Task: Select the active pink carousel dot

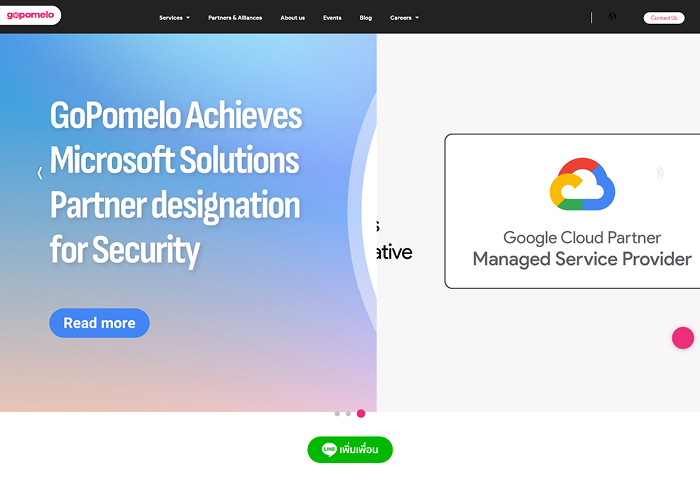Action: coord(361,413)
